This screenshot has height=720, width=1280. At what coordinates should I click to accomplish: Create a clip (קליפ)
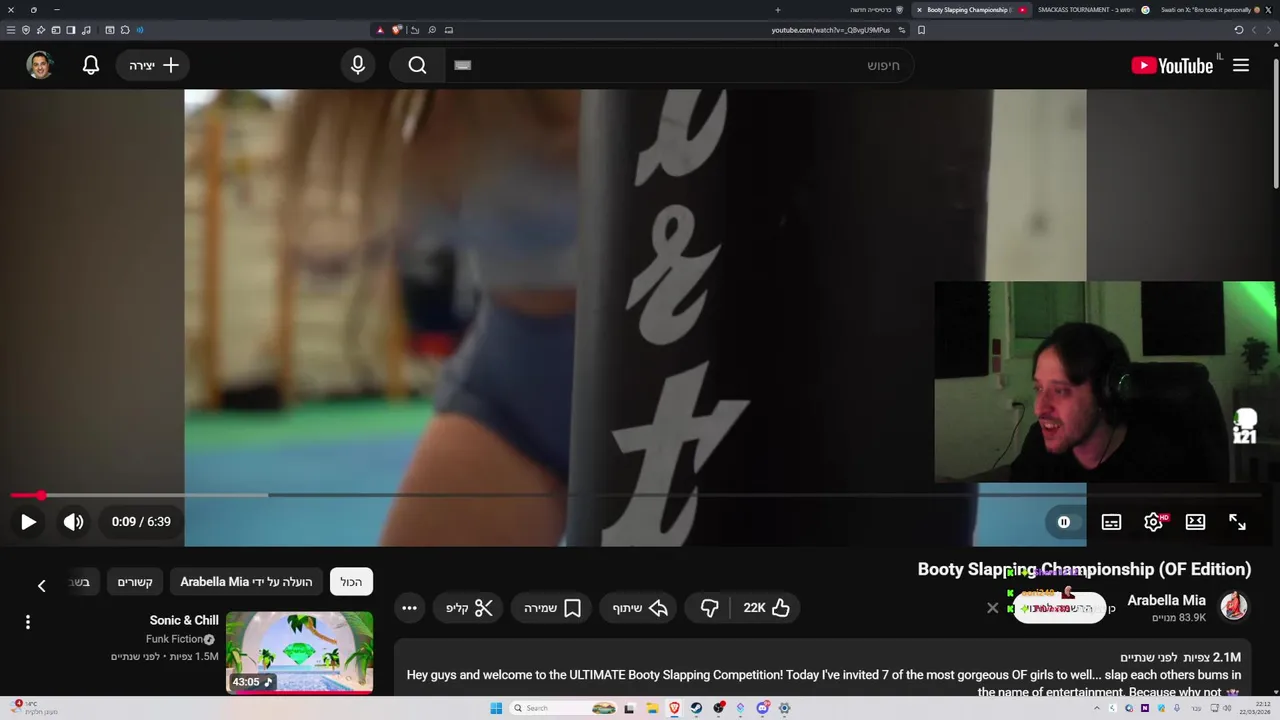470,608
